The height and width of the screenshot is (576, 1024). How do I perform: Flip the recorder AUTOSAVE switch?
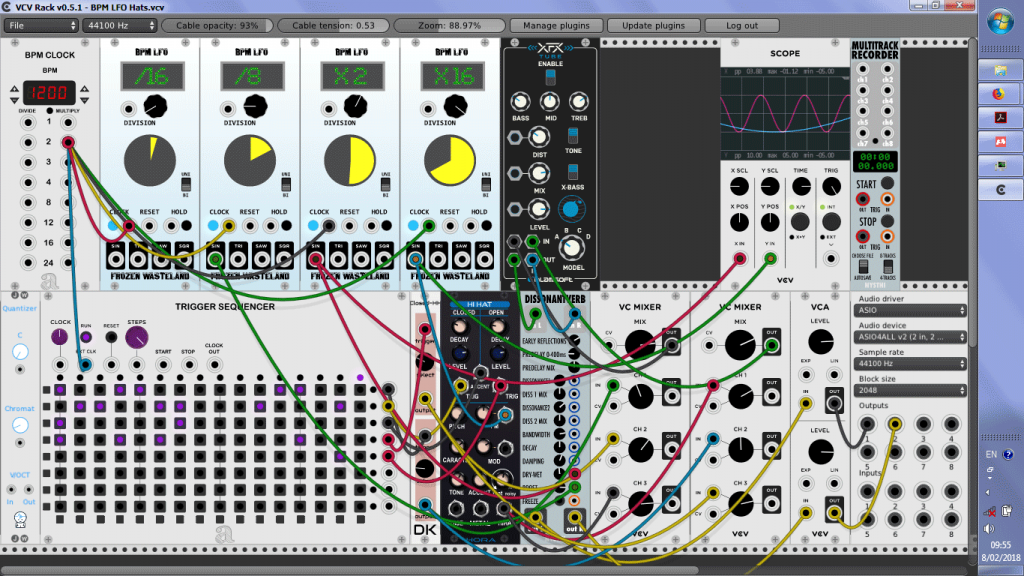click(863, 267)
